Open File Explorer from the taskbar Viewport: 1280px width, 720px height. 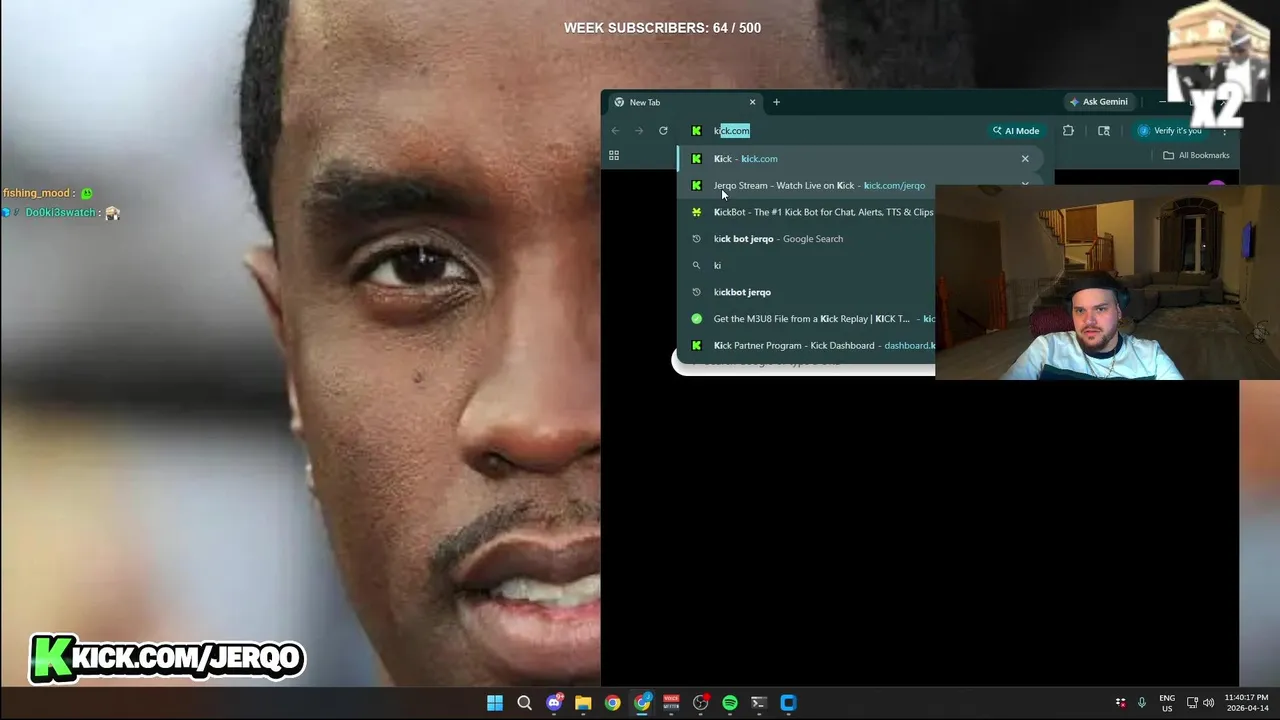[583, 703]
